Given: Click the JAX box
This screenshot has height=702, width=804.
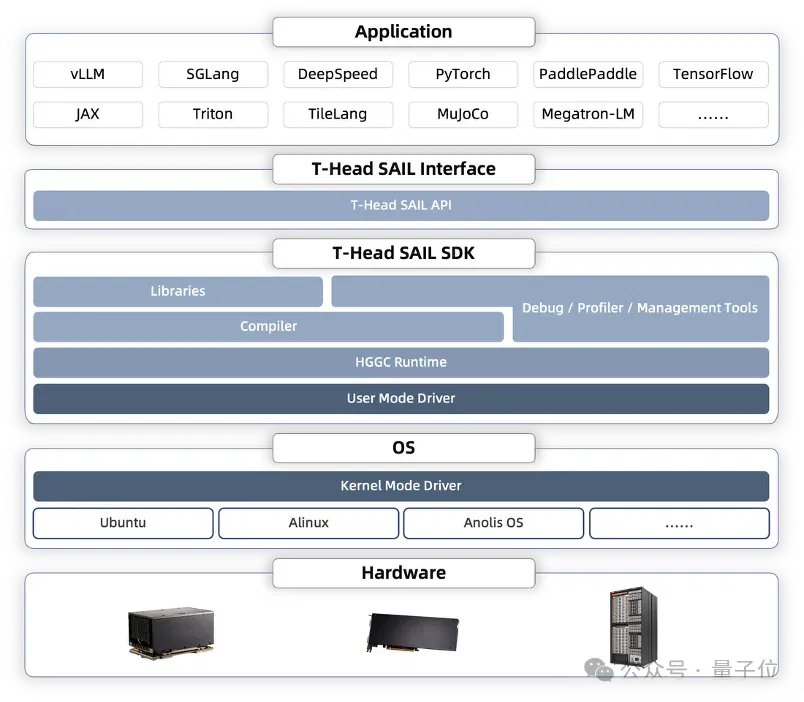Looking at the screenshot, I should pos(88,114).
